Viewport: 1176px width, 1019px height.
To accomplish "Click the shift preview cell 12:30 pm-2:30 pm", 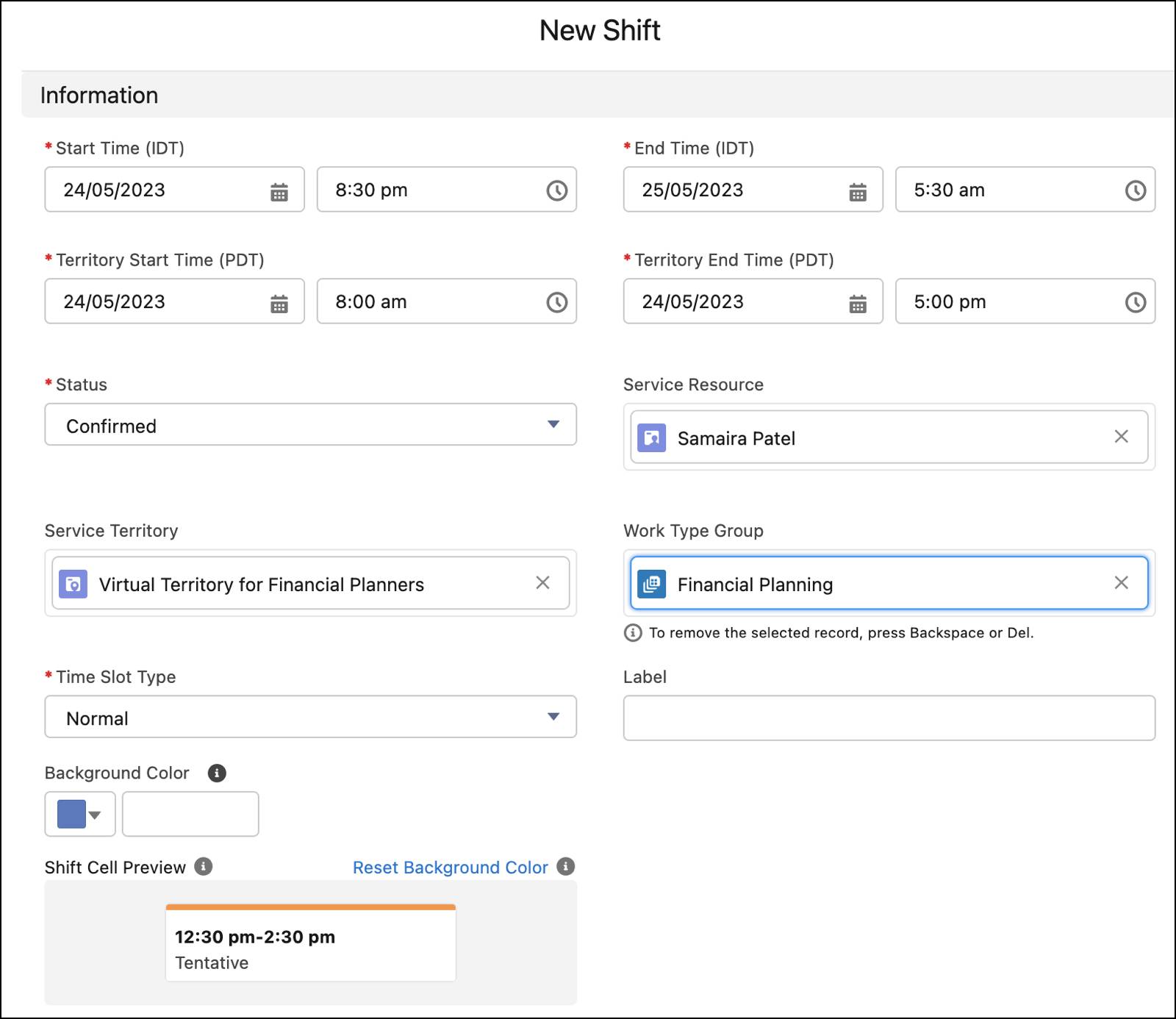I will tap(310, 945).
